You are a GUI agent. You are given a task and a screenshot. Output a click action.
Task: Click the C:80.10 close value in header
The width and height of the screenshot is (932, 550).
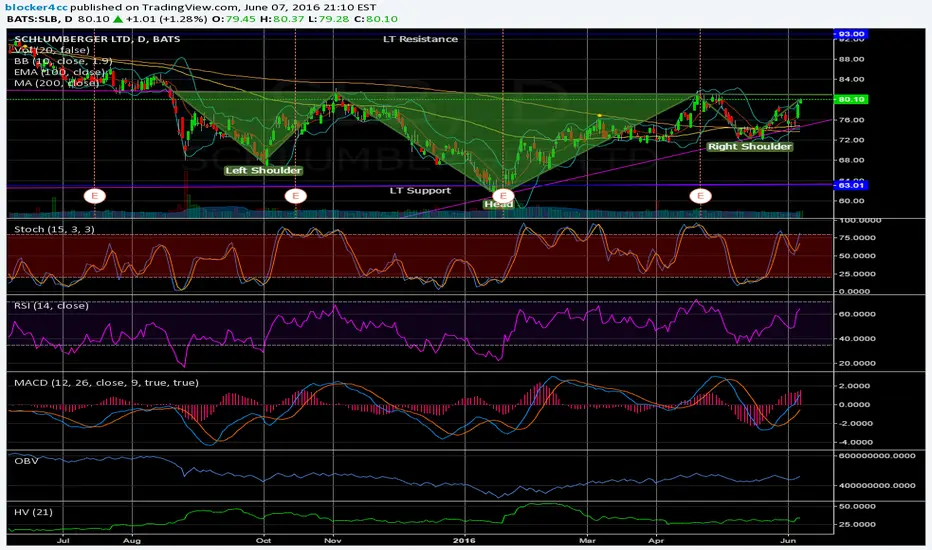(376, 19)
